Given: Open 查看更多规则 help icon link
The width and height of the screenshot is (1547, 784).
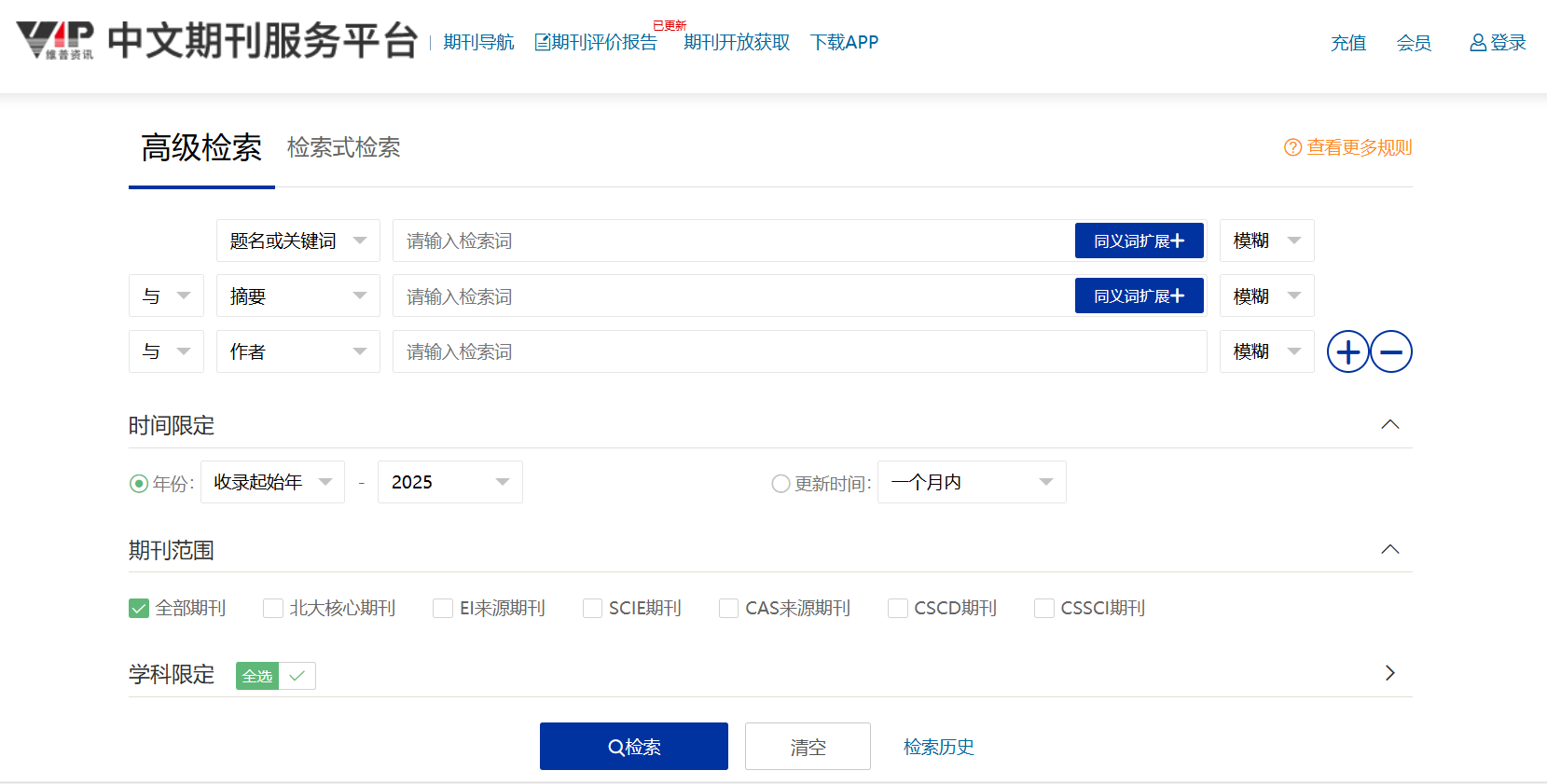Looking at the screenshot, I should (x=1292, y=147).
